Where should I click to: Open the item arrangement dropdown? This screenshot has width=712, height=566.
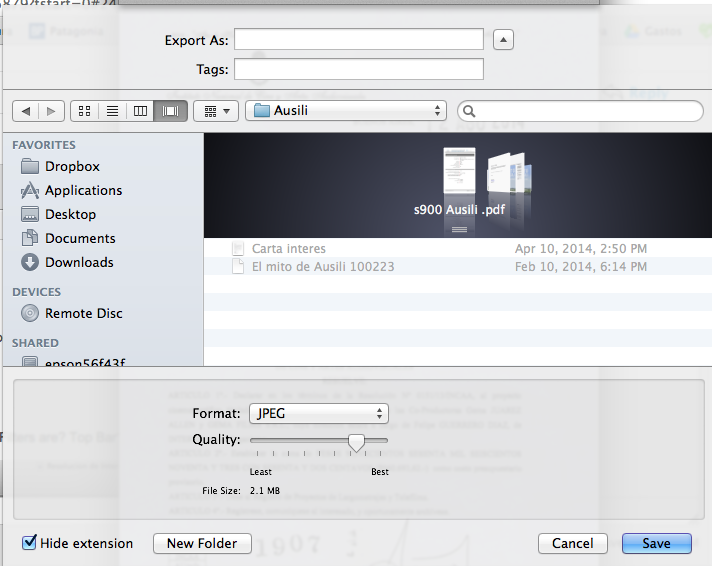click(x=216, y=111)
